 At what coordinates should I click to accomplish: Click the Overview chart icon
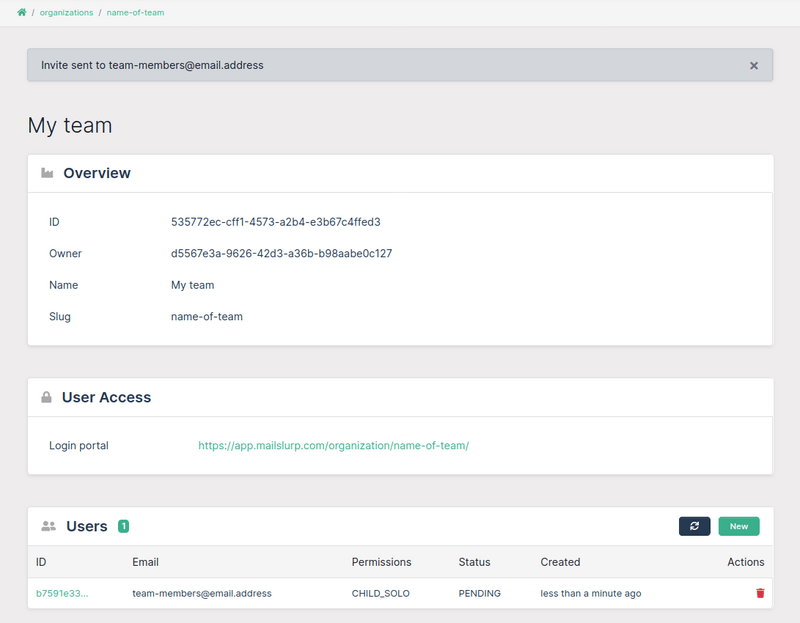click(x=47, y=173)
